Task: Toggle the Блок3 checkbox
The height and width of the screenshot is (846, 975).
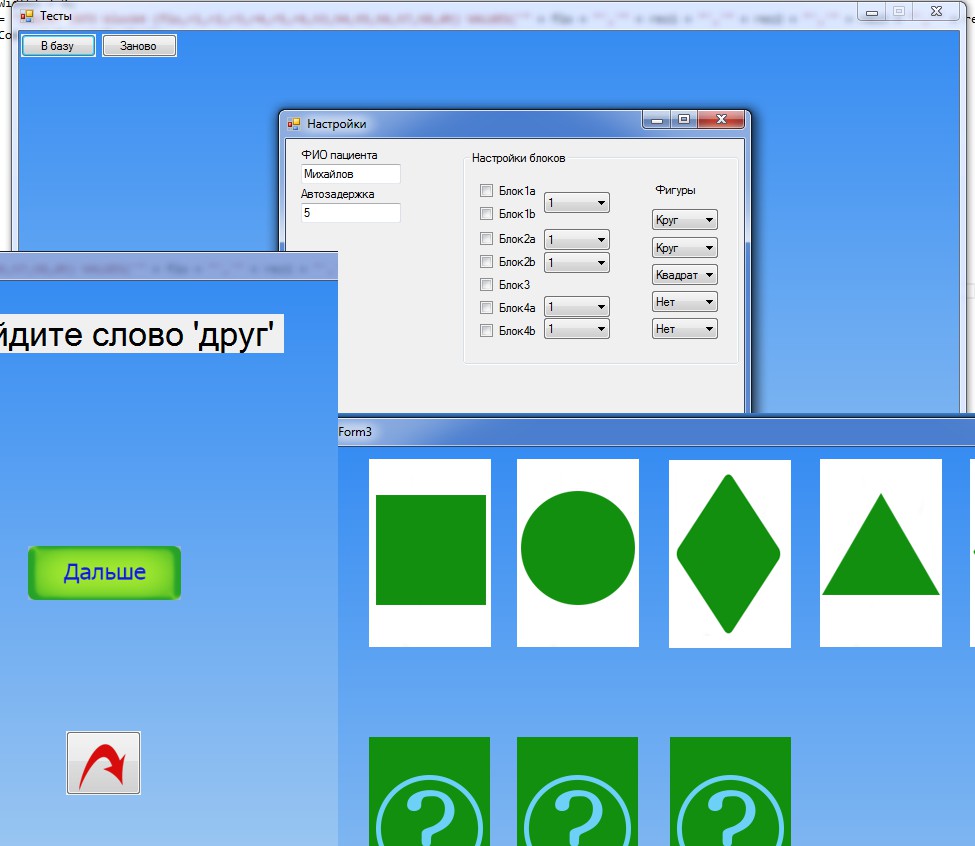Action: (486, 285)
